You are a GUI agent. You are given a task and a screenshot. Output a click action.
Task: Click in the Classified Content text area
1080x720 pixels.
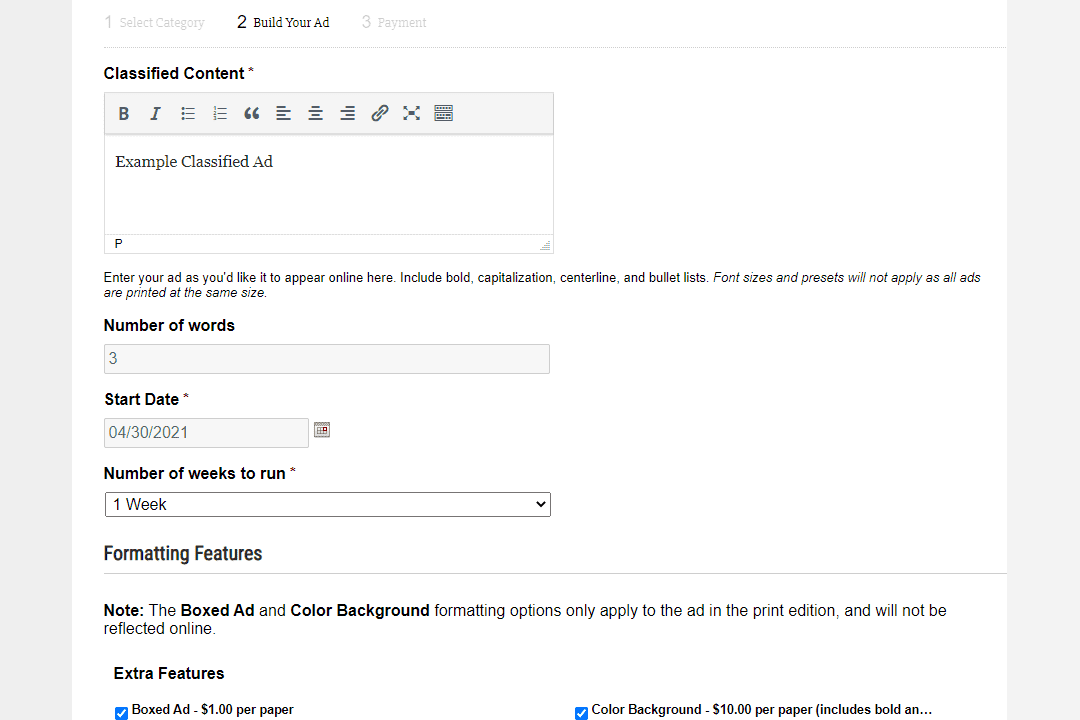point(329,185)
